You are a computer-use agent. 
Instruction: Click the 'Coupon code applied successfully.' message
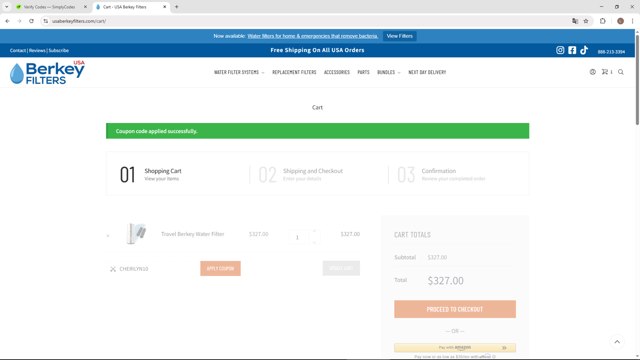(156, 131)
